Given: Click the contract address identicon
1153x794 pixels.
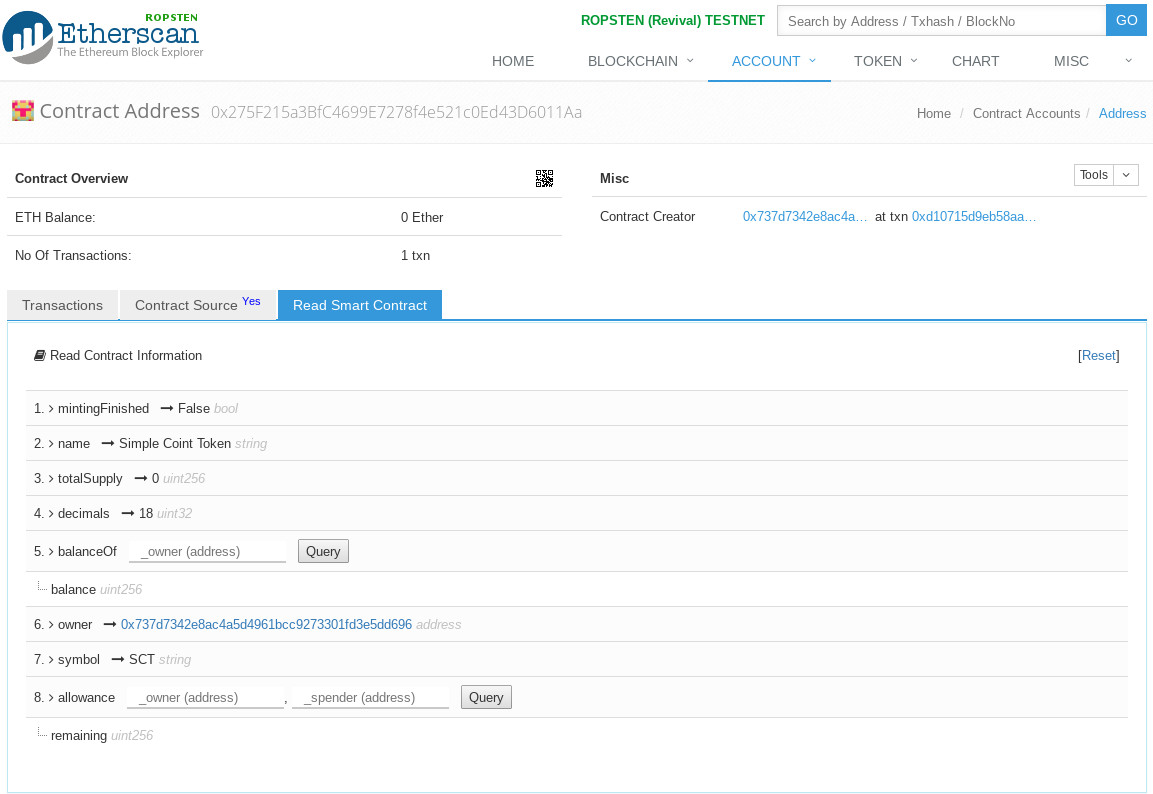Looking at the screenshot, I should 23,111.
